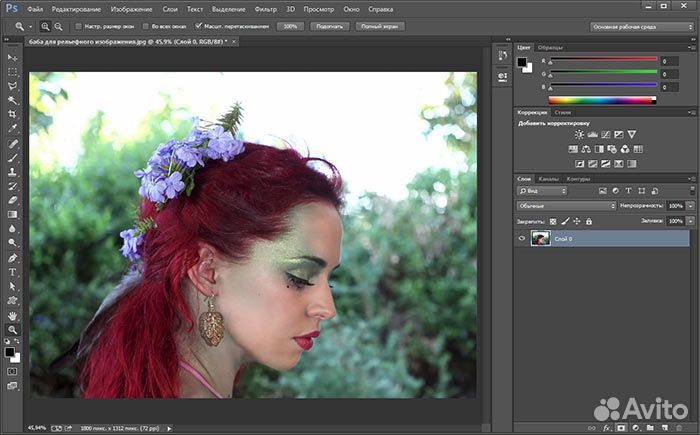Select the Crop tool
This screenshot has width=700, height=435.
pyautogui.click(x=12, y=115)
